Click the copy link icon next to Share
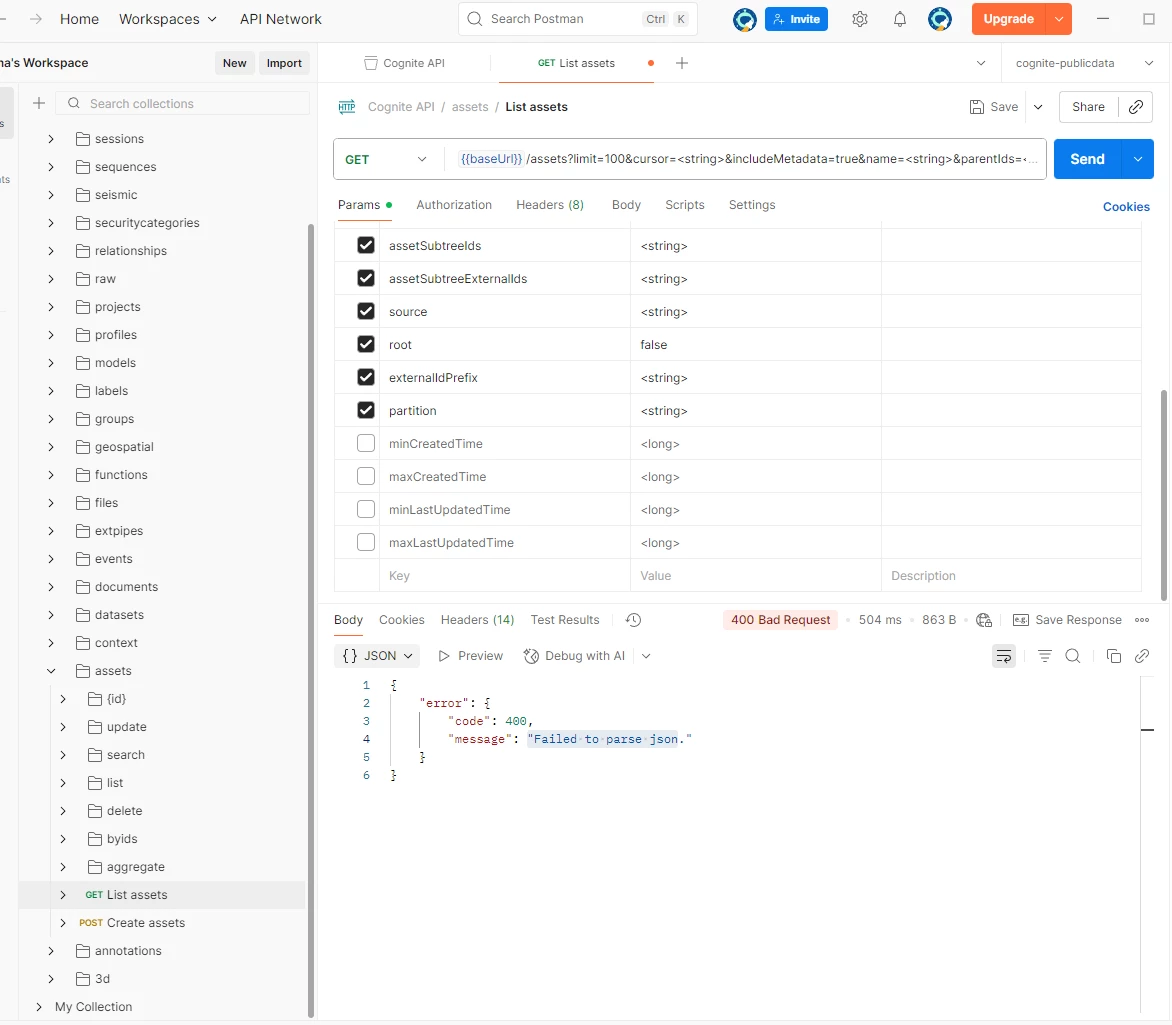 click(x=1136, y=107)
